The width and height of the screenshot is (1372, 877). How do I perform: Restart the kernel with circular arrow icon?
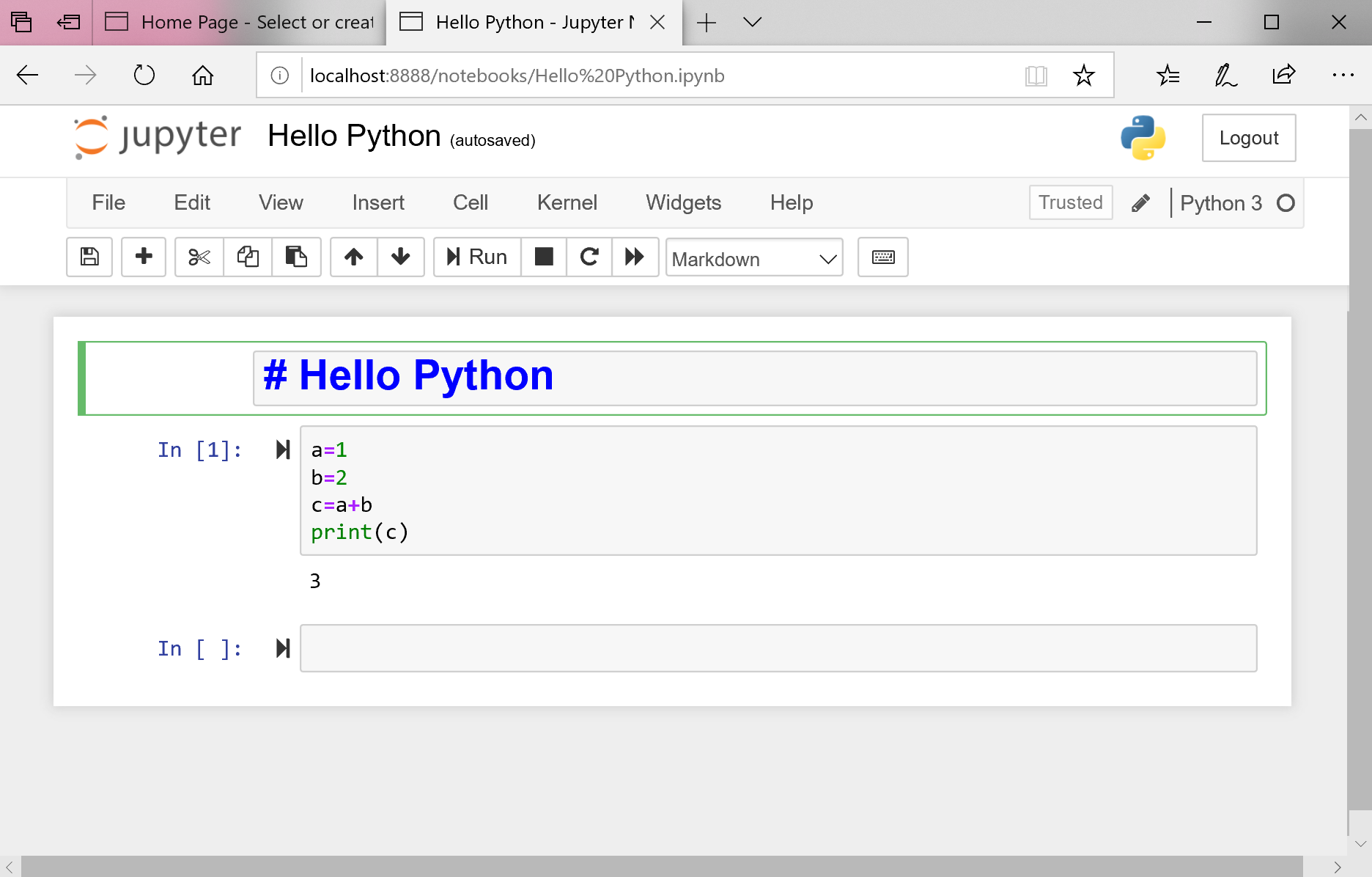click(x=589, y=257)
